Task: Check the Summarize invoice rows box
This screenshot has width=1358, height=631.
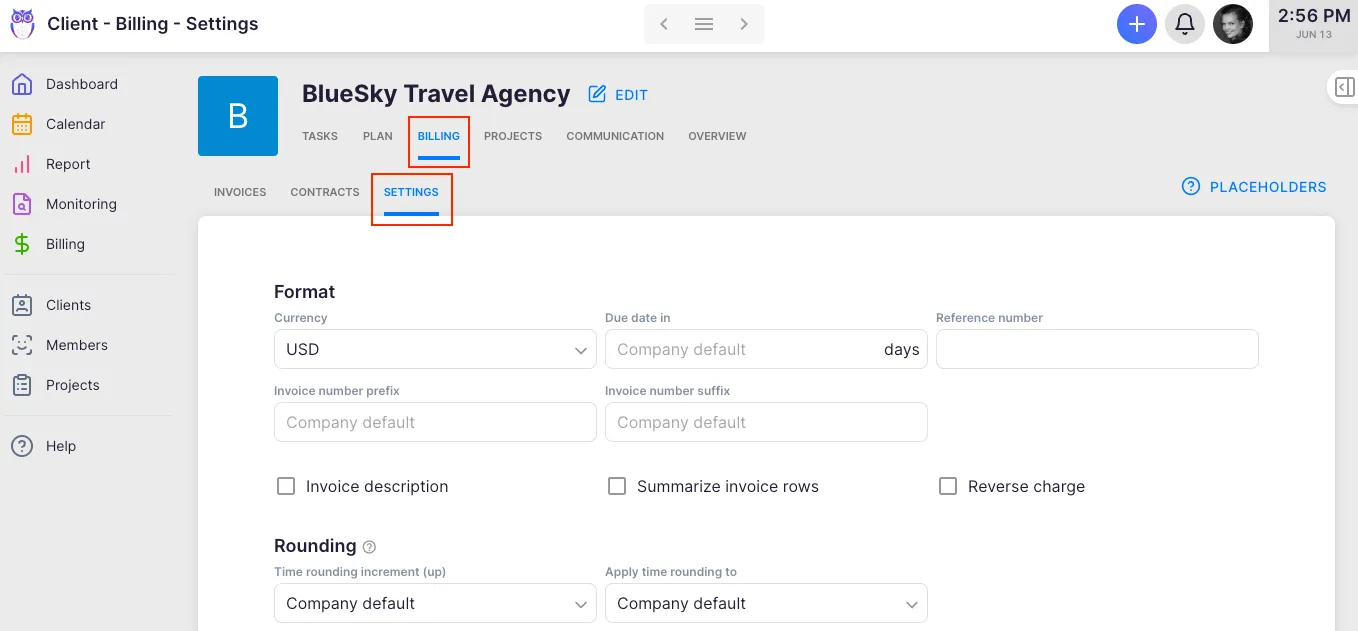Action: coord(617,487)
